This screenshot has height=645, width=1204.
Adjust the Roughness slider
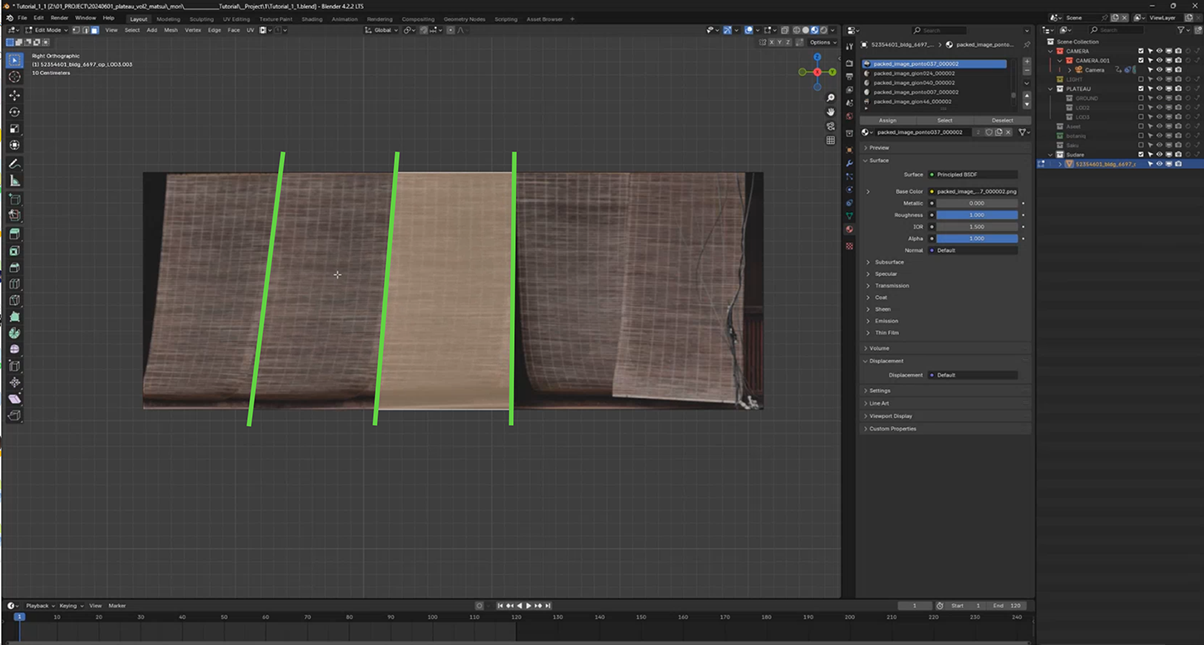click(x=976, y=215)
